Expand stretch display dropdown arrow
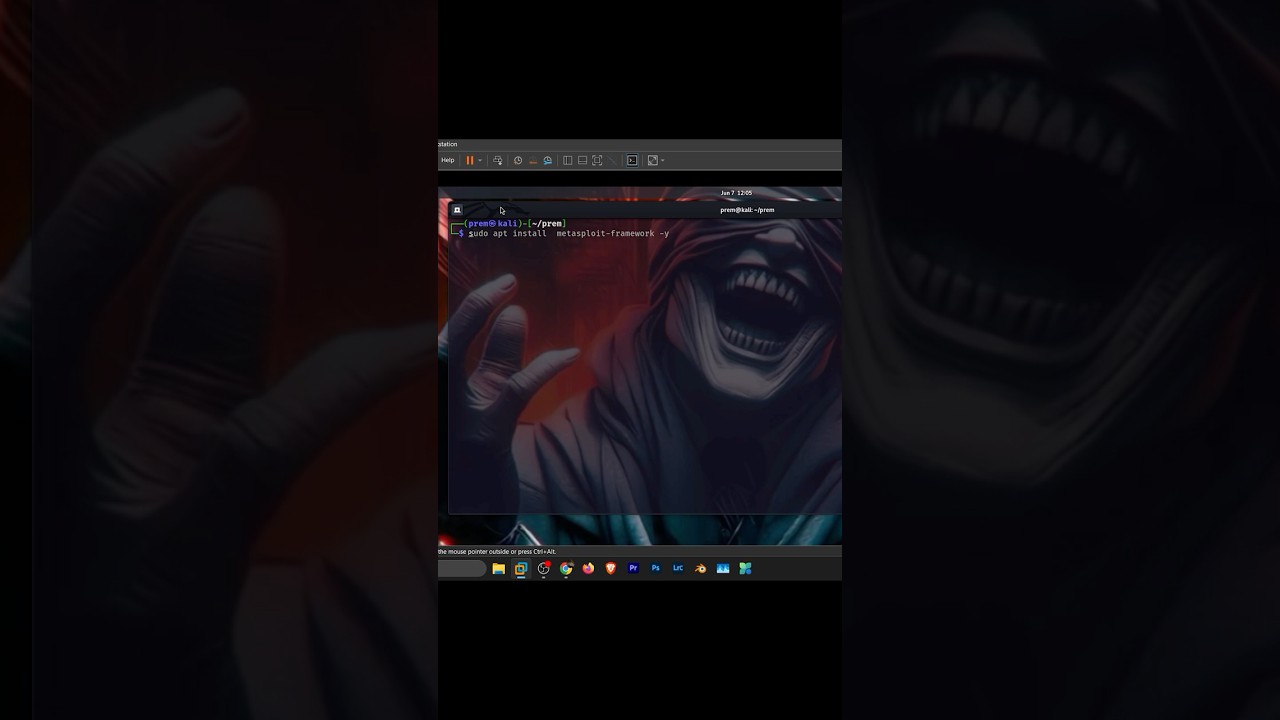Viewport: 1280px width, 720px height. coord(662,160)
